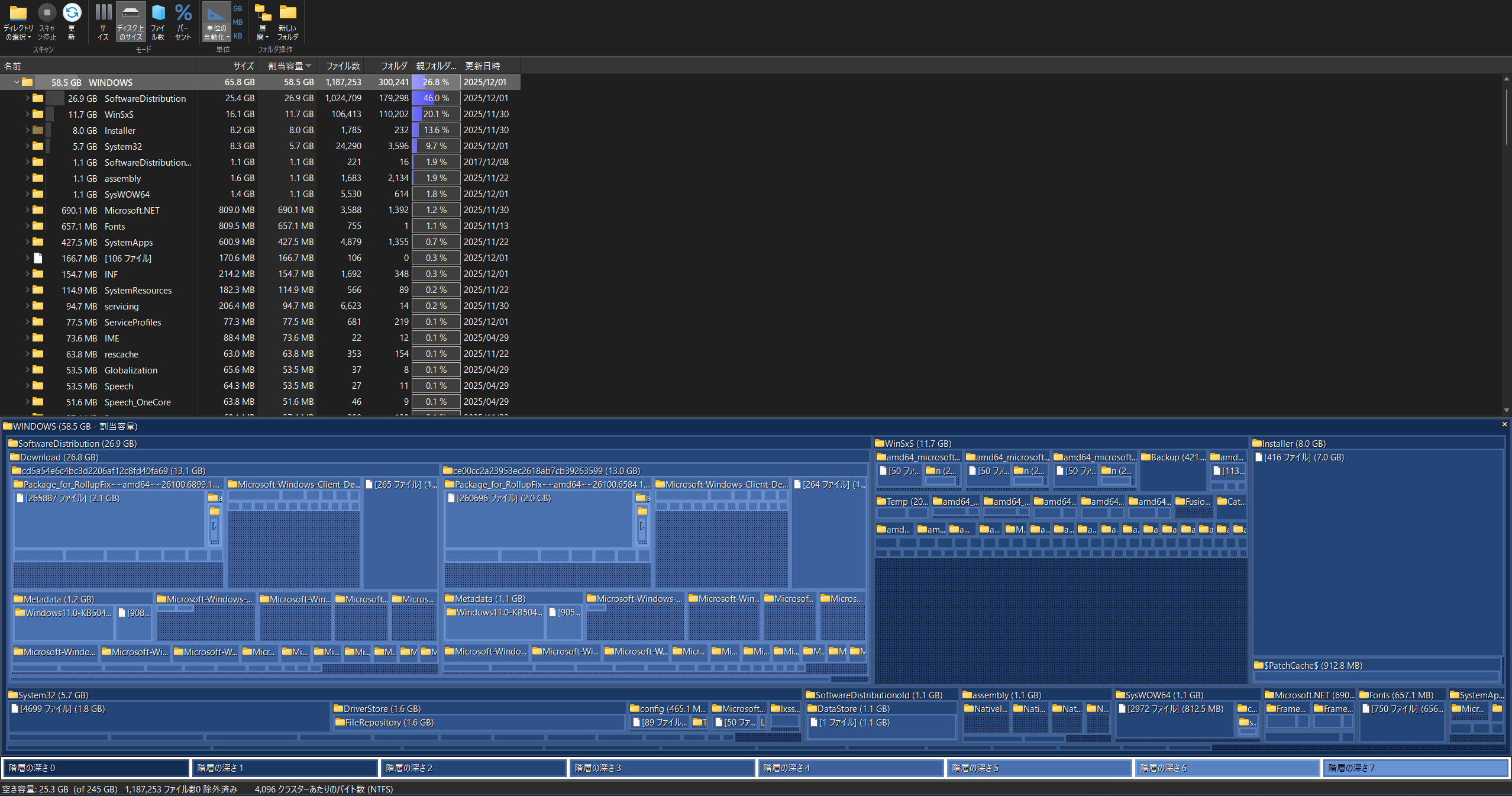1512x796 pixels.
Task: Click the DriverStore (1.6 GB) treemap block
Action: coord(479,708)
